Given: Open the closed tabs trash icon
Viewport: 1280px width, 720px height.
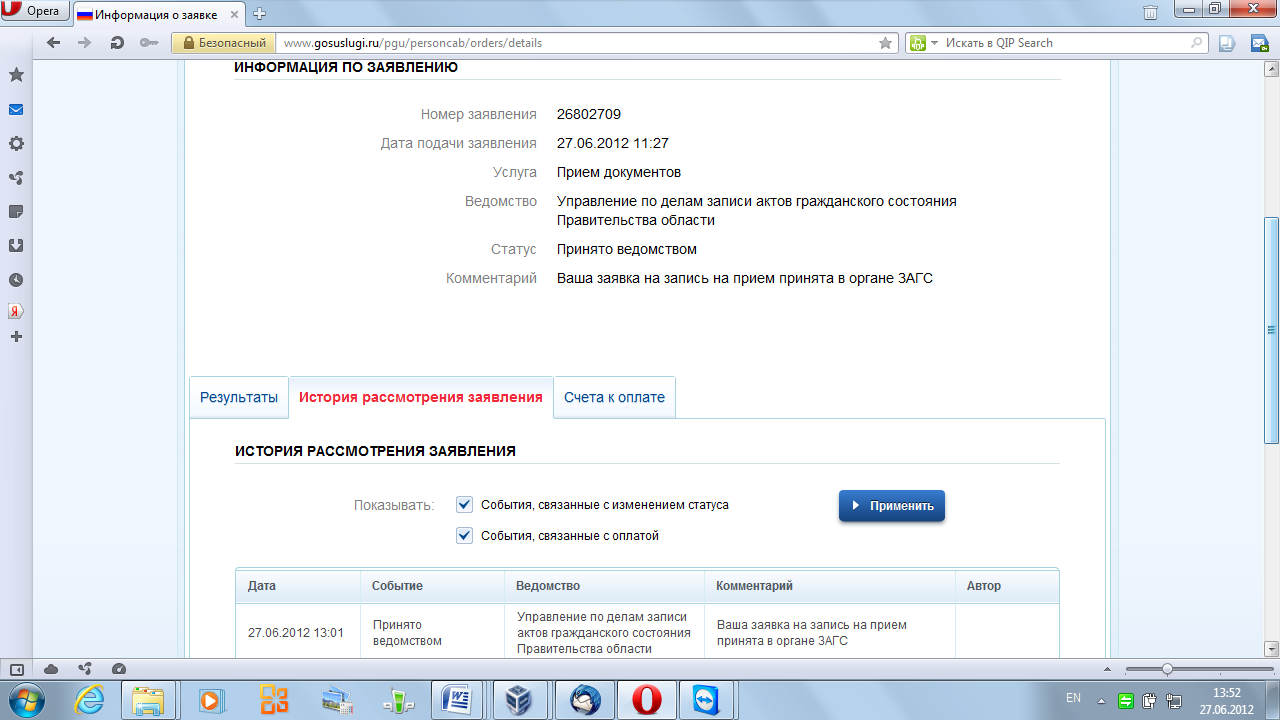Looking at the screenshot, I should pyautogui.click(x=1151, y=12).
